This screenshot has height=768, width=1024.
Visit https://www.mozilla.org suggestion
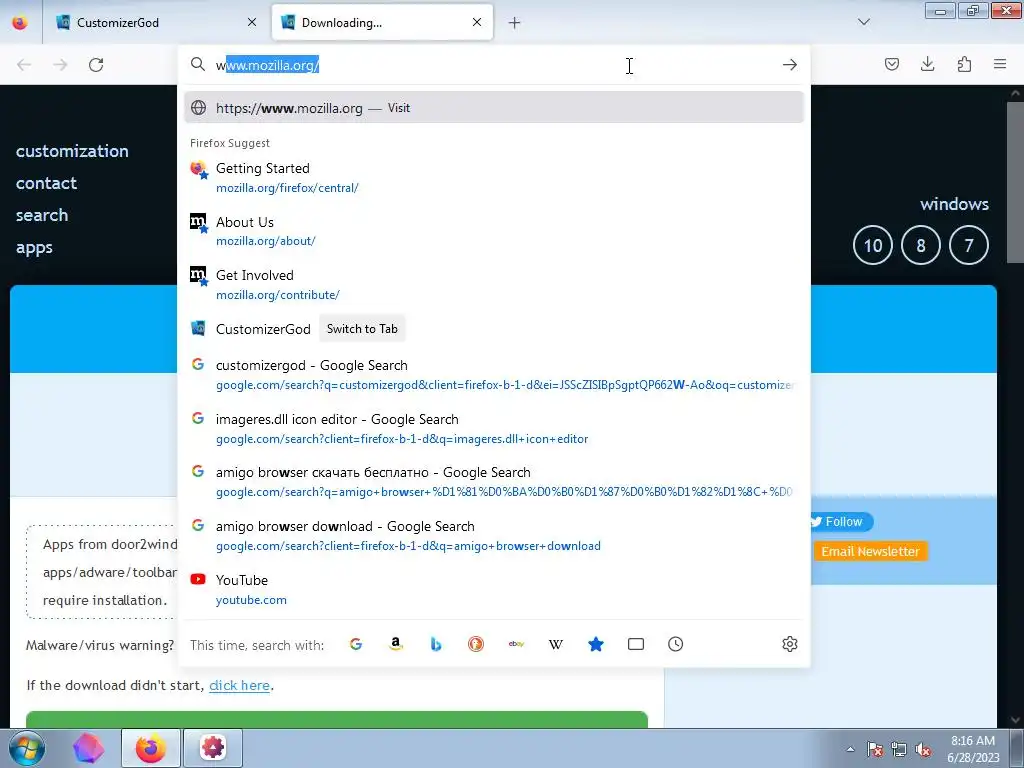(494, 108)
